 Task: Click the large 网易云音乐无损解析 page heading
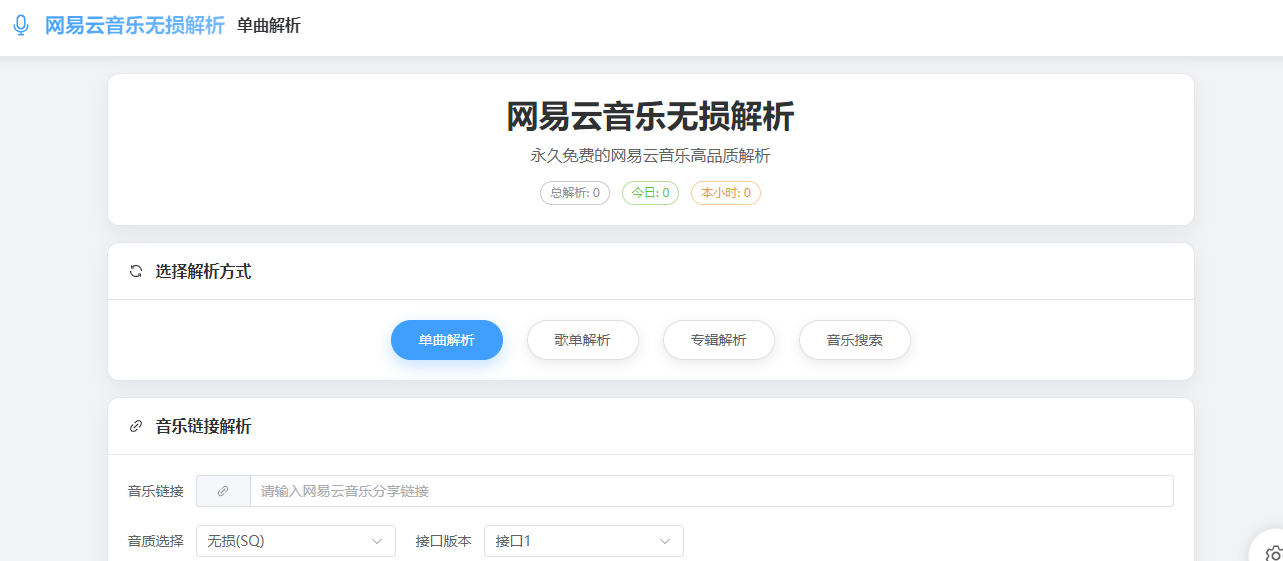(651, 117)
